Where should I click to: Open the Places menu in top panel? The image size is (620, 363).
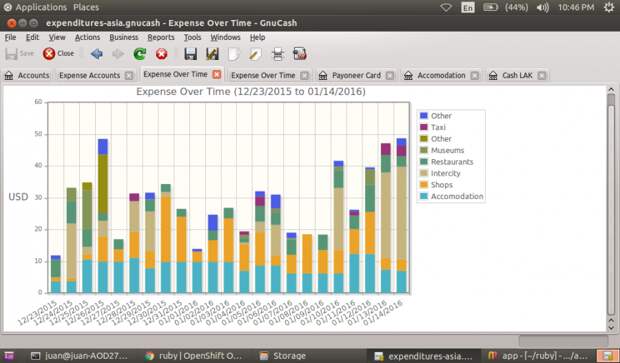pos(86,7)
